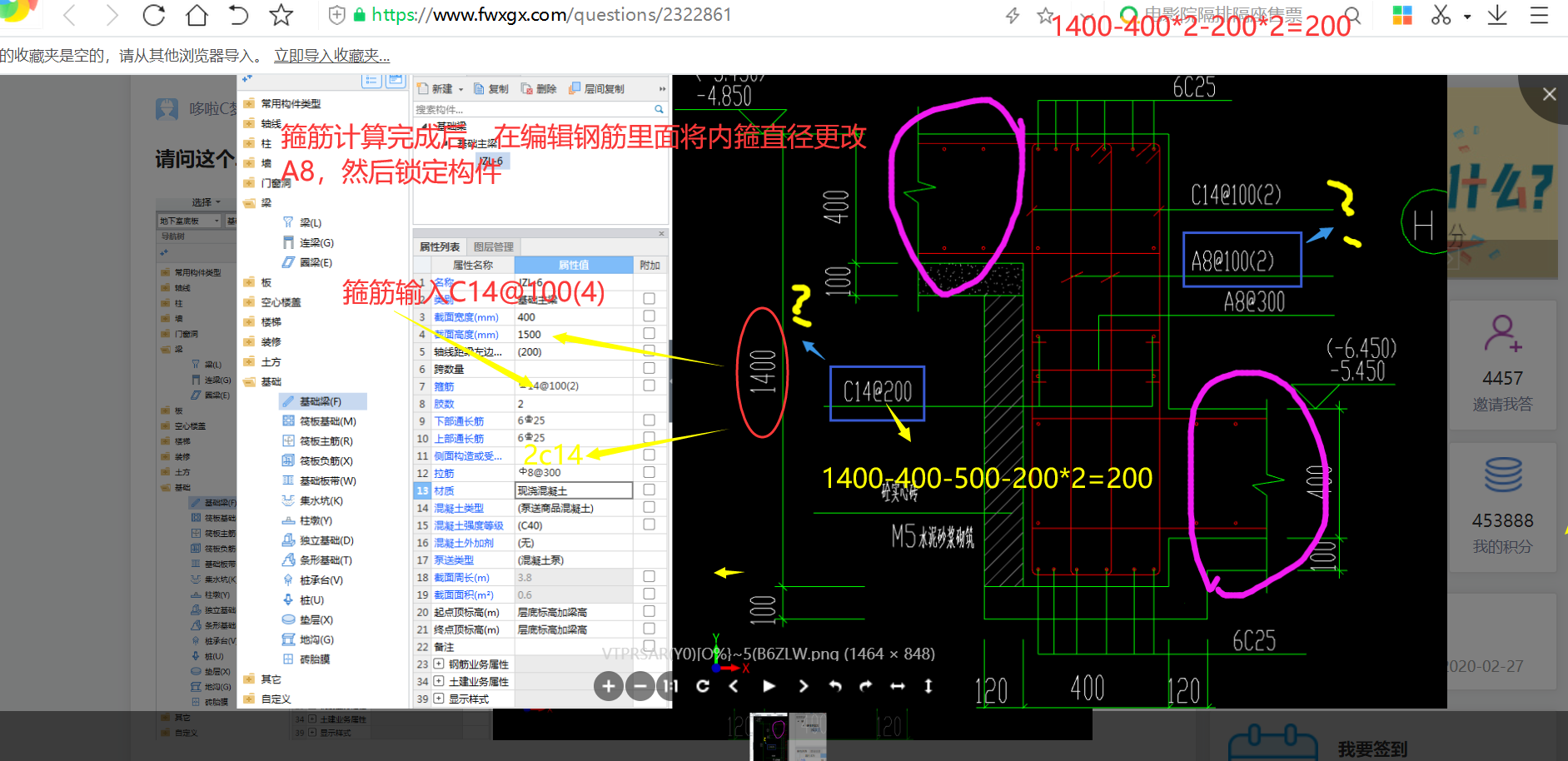Image resolution: width=1568 pixels, height=761 pixels.
Task: Click the 现浇混凝土 value cell
Action: 574,490
